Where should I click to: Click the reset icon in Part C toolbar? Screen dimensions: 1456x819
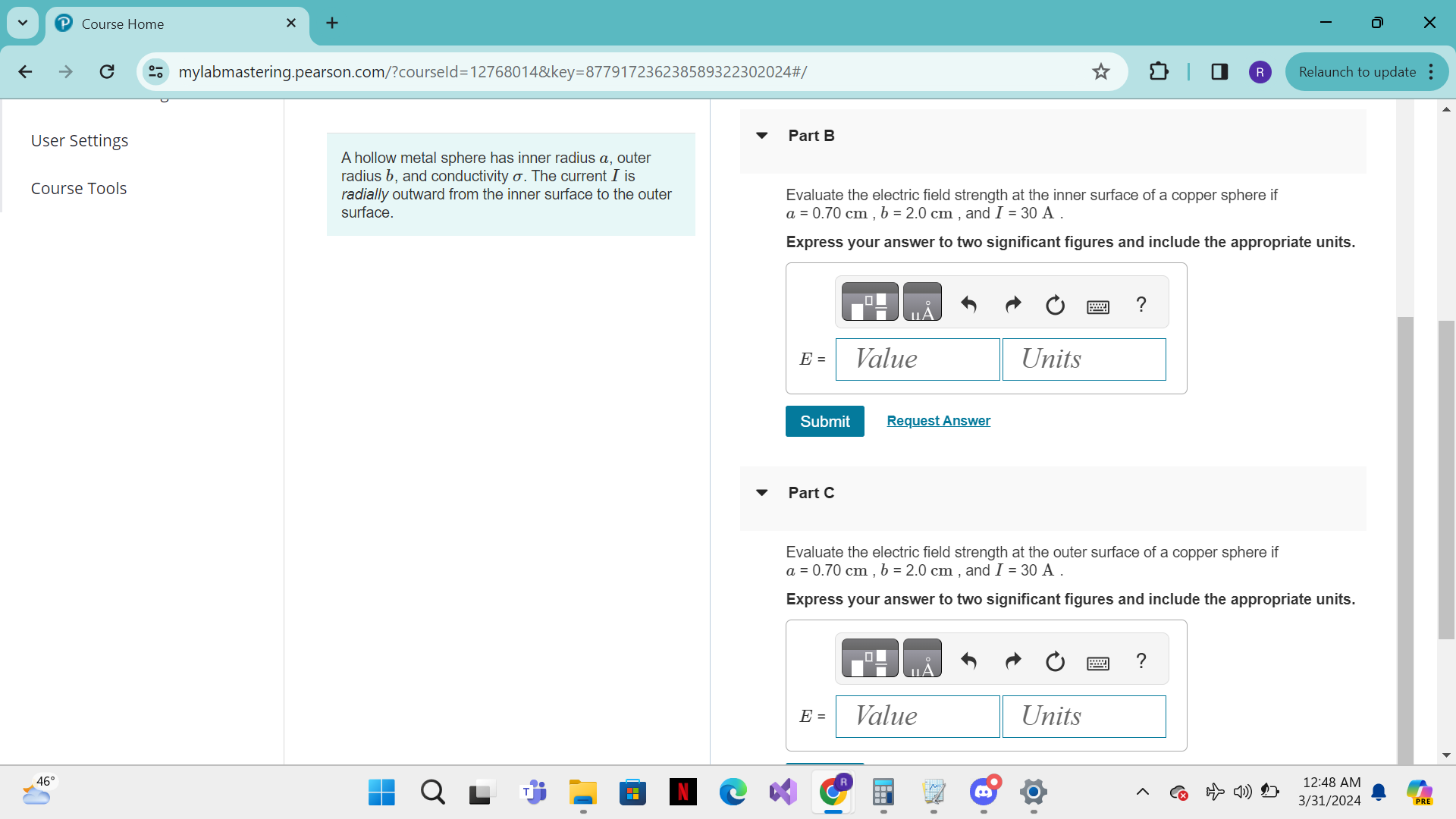coord(1055,661)
